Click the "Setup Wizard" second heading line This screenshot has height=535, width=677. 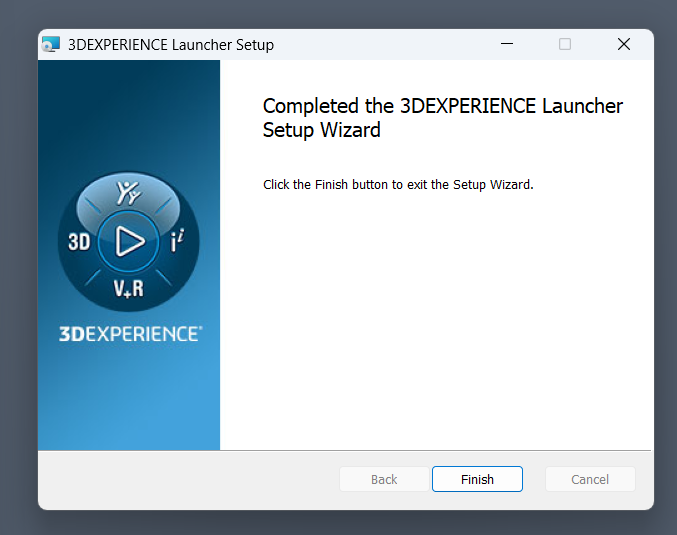[x=321, y=130]
